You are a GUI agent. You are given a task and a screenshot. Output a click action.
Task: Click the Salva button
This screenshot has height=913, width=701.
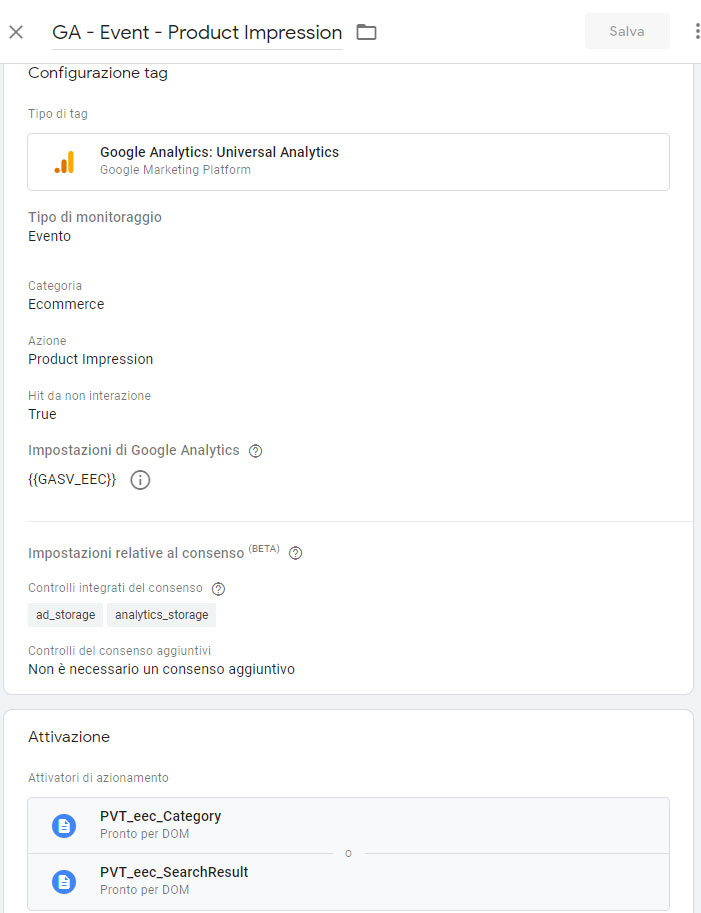626,31
